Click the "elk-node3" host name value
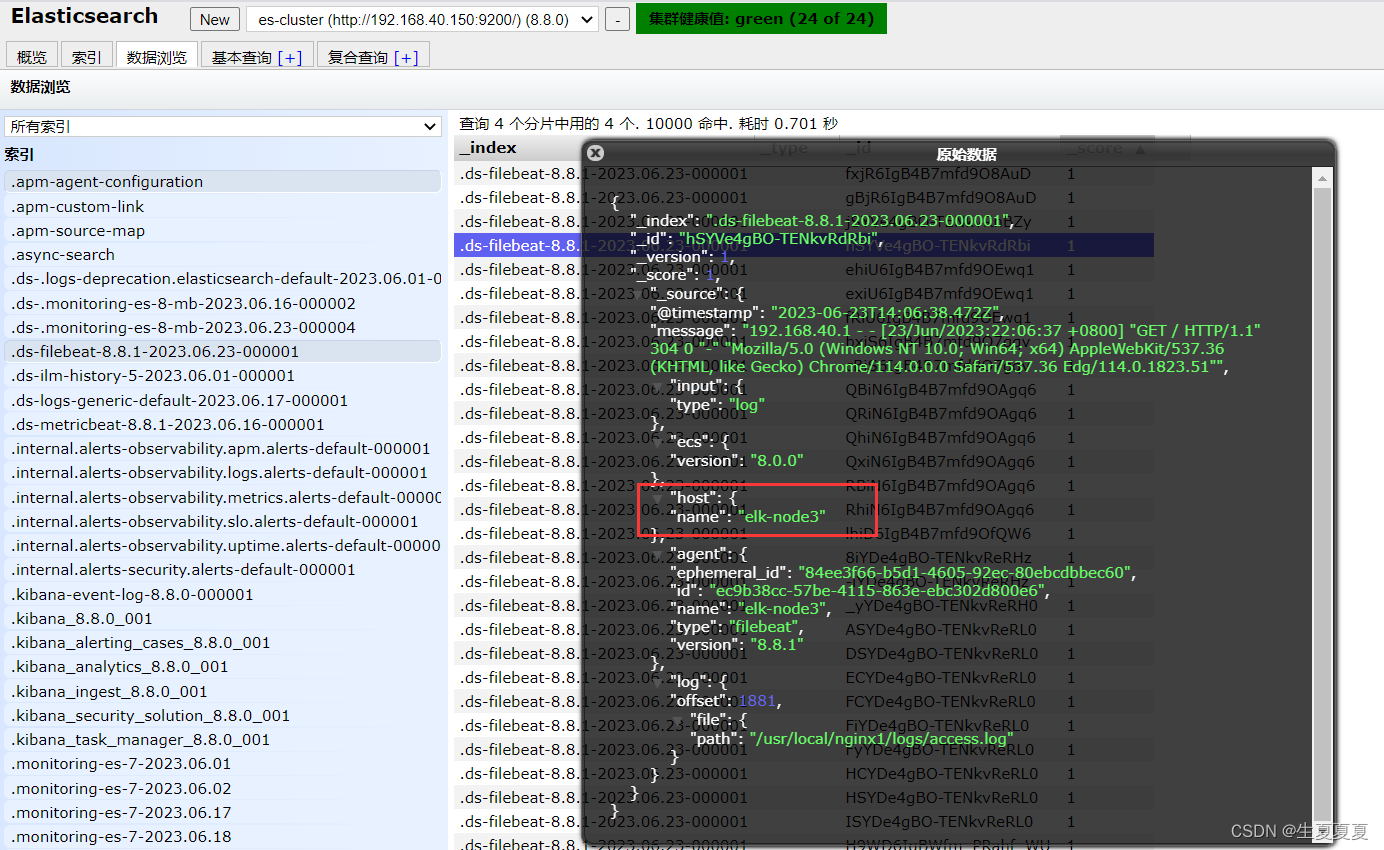1384x850 pixels. tap(781, 516)
